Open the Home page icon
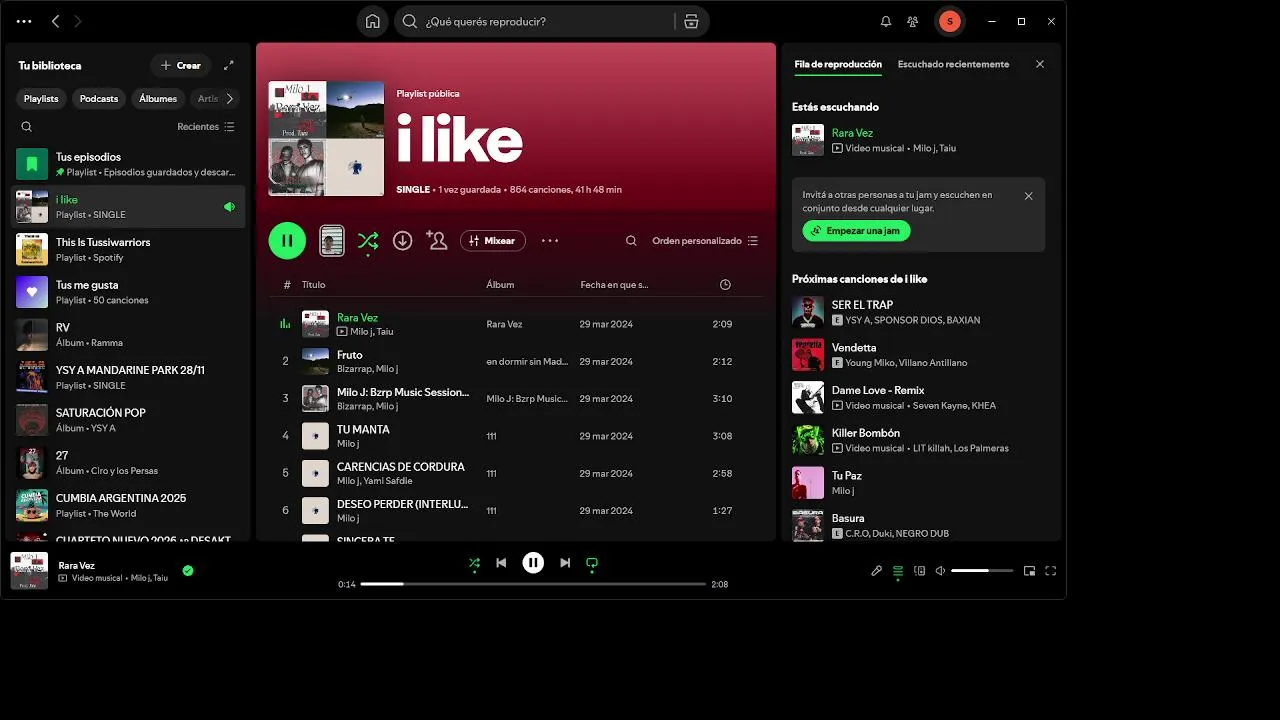 pos(373,21)
